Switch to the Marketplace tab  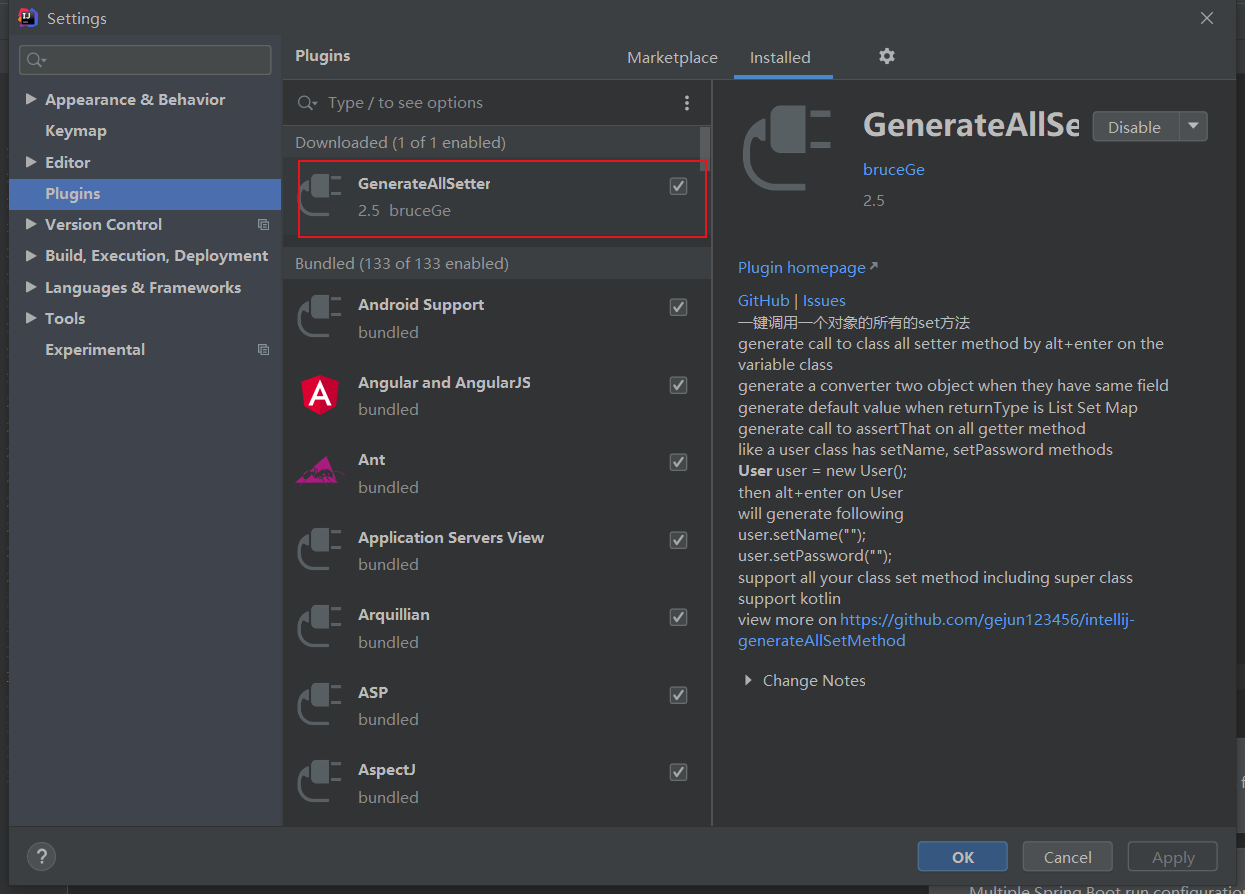coord(672,58)
